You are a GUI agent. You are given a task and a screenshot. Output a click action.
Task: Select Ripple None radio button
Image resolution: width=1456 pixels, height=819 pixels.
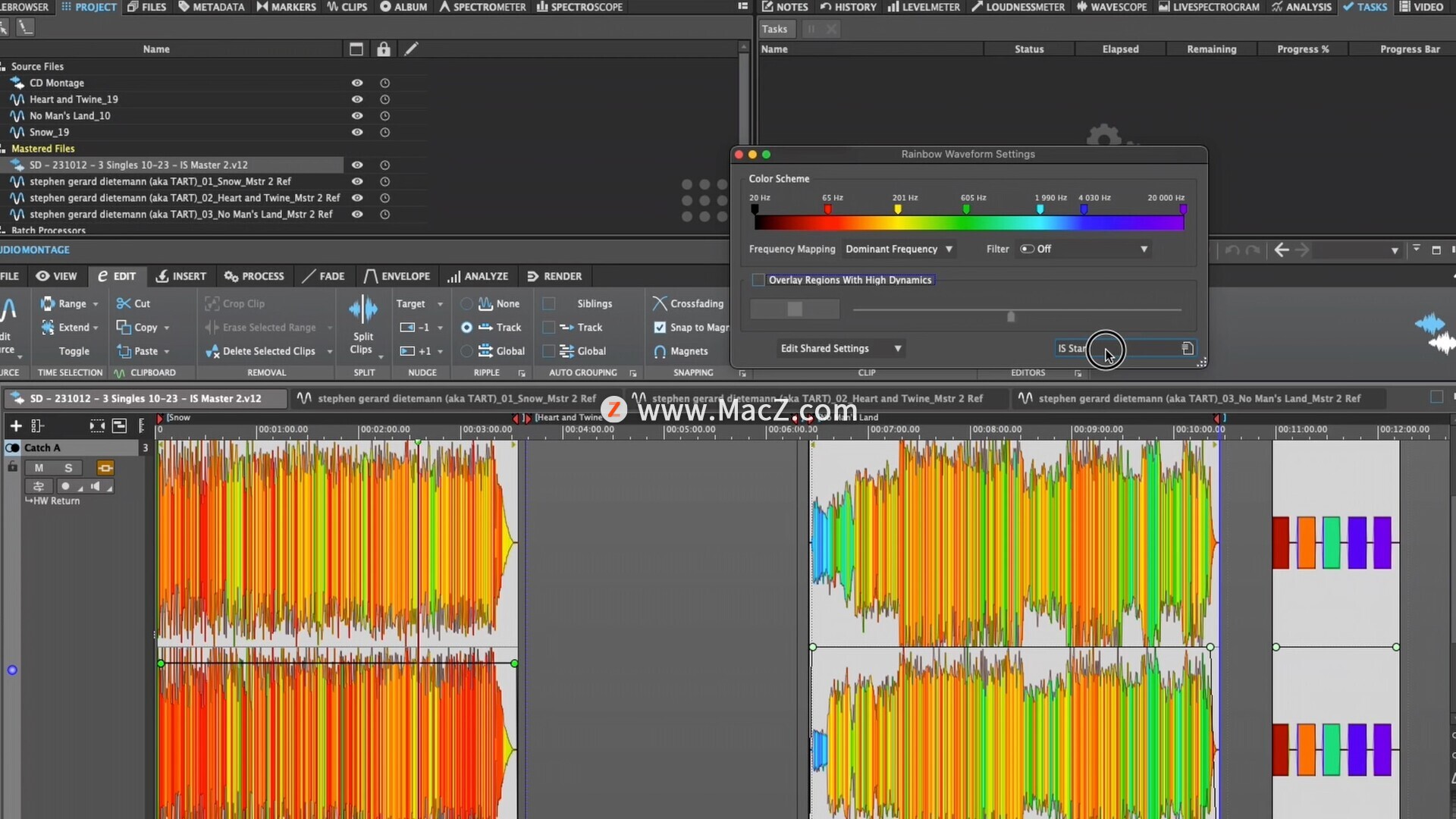[x=466, y=303]
